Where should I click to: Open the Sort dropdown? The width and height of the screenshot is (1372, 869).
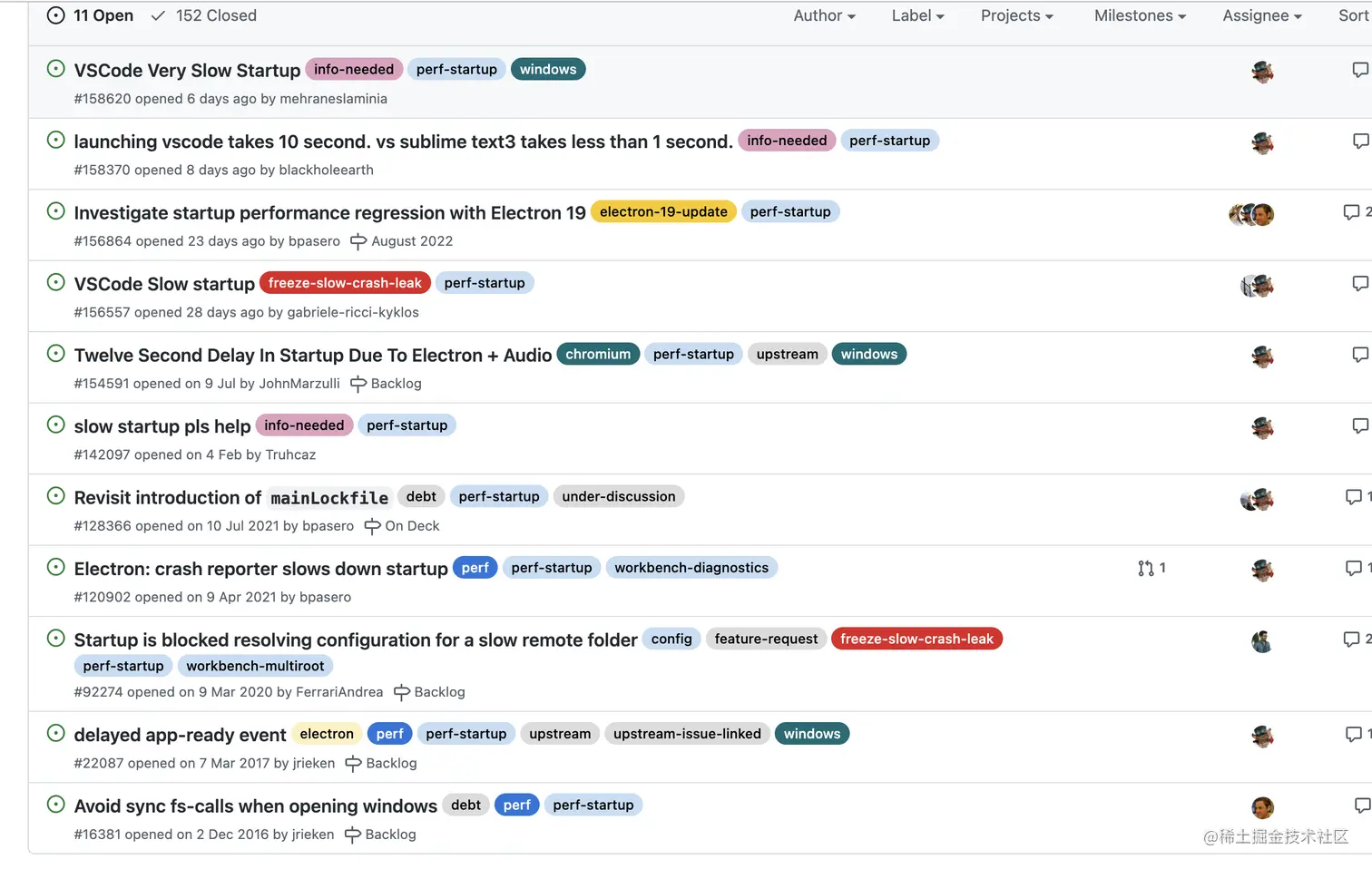click(1354, 15)
